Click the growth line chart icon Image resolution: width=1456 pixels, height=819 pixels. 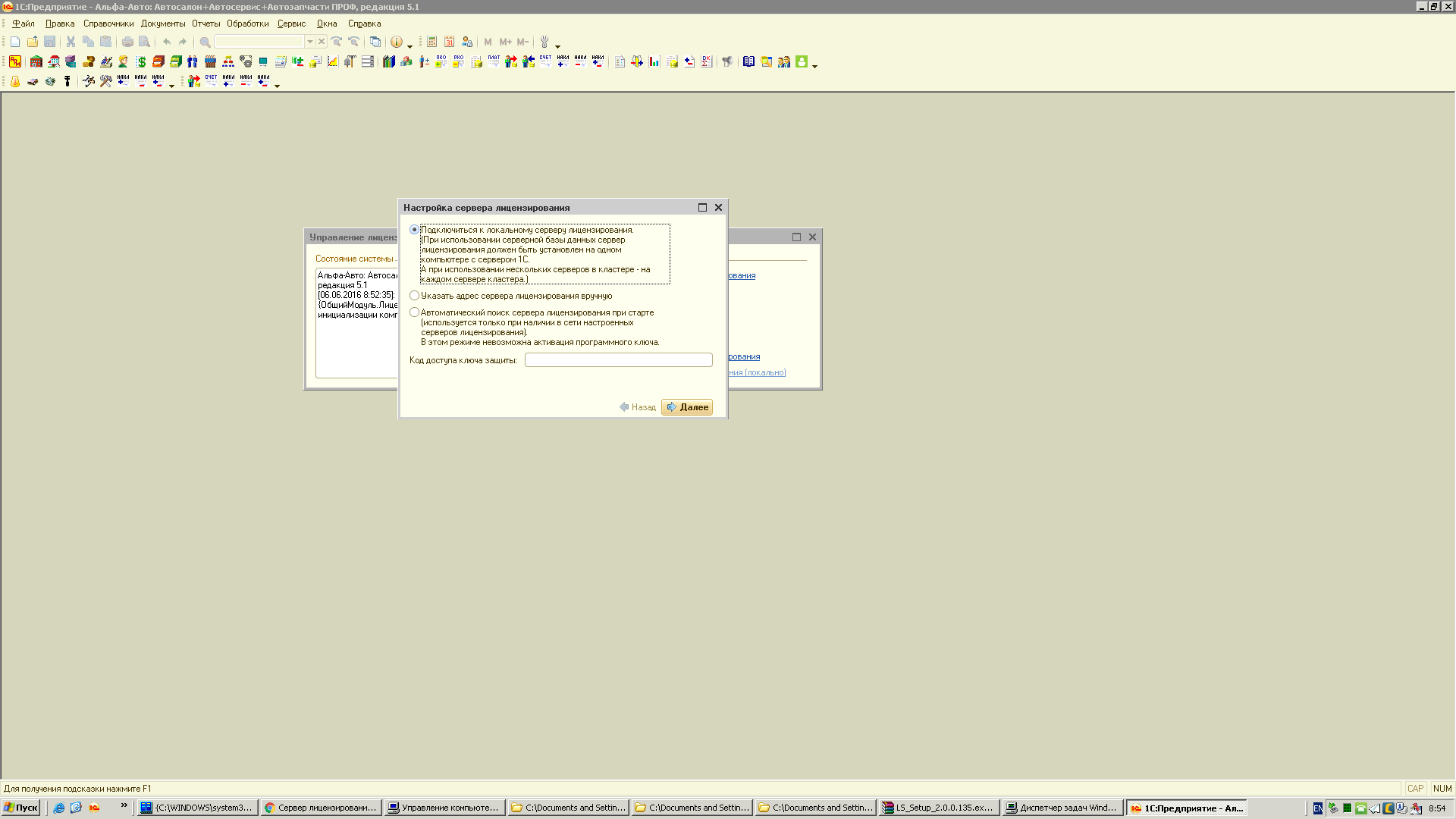(x=333, y=61)
